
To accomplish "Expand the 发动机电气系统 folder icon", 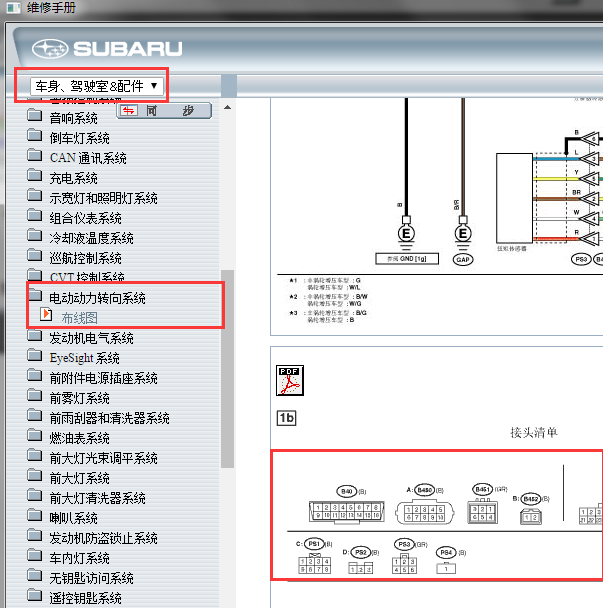I will (35, 335).
